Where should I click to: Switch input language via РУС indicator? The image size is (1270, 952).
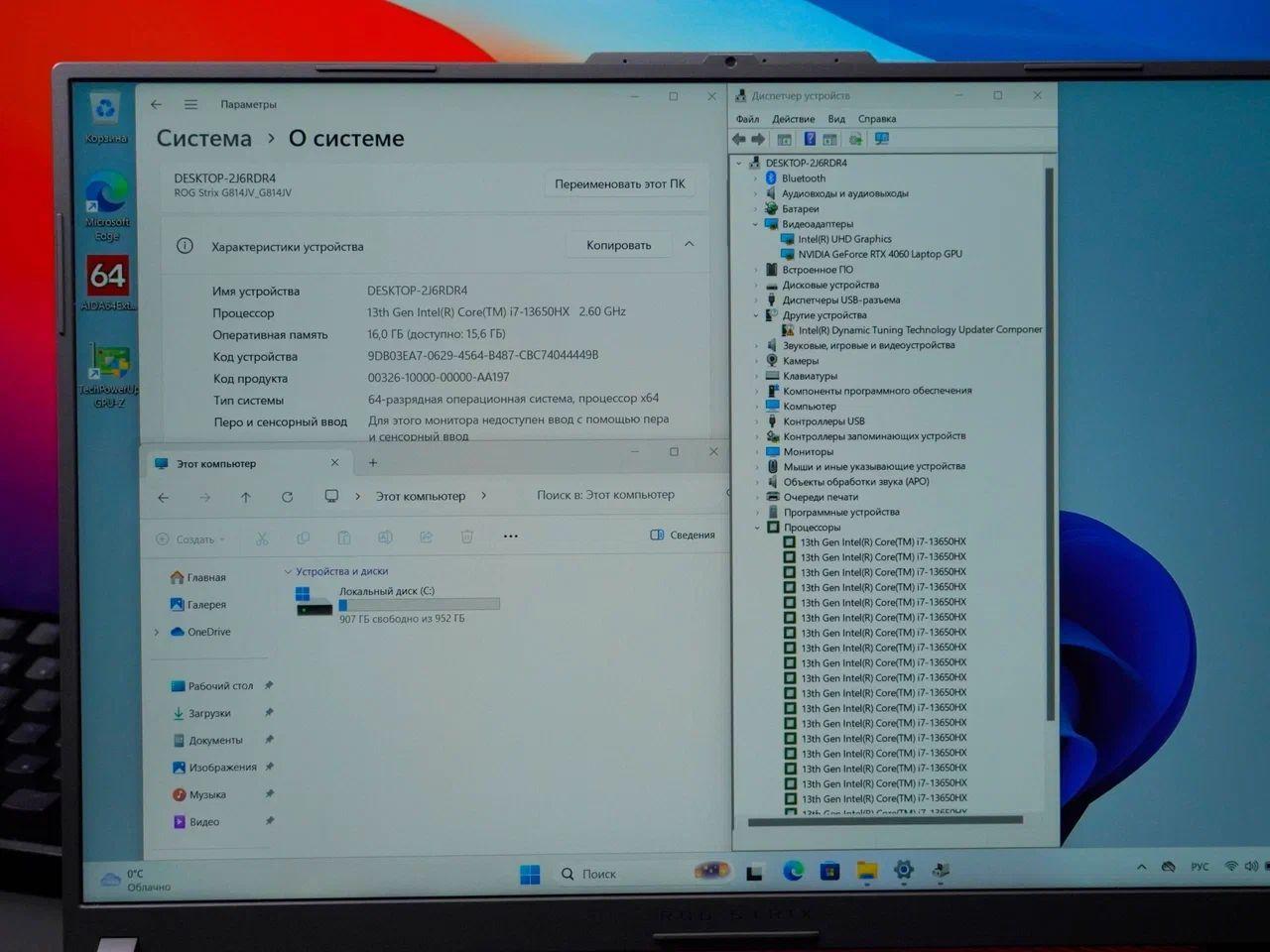(1200, 867)
